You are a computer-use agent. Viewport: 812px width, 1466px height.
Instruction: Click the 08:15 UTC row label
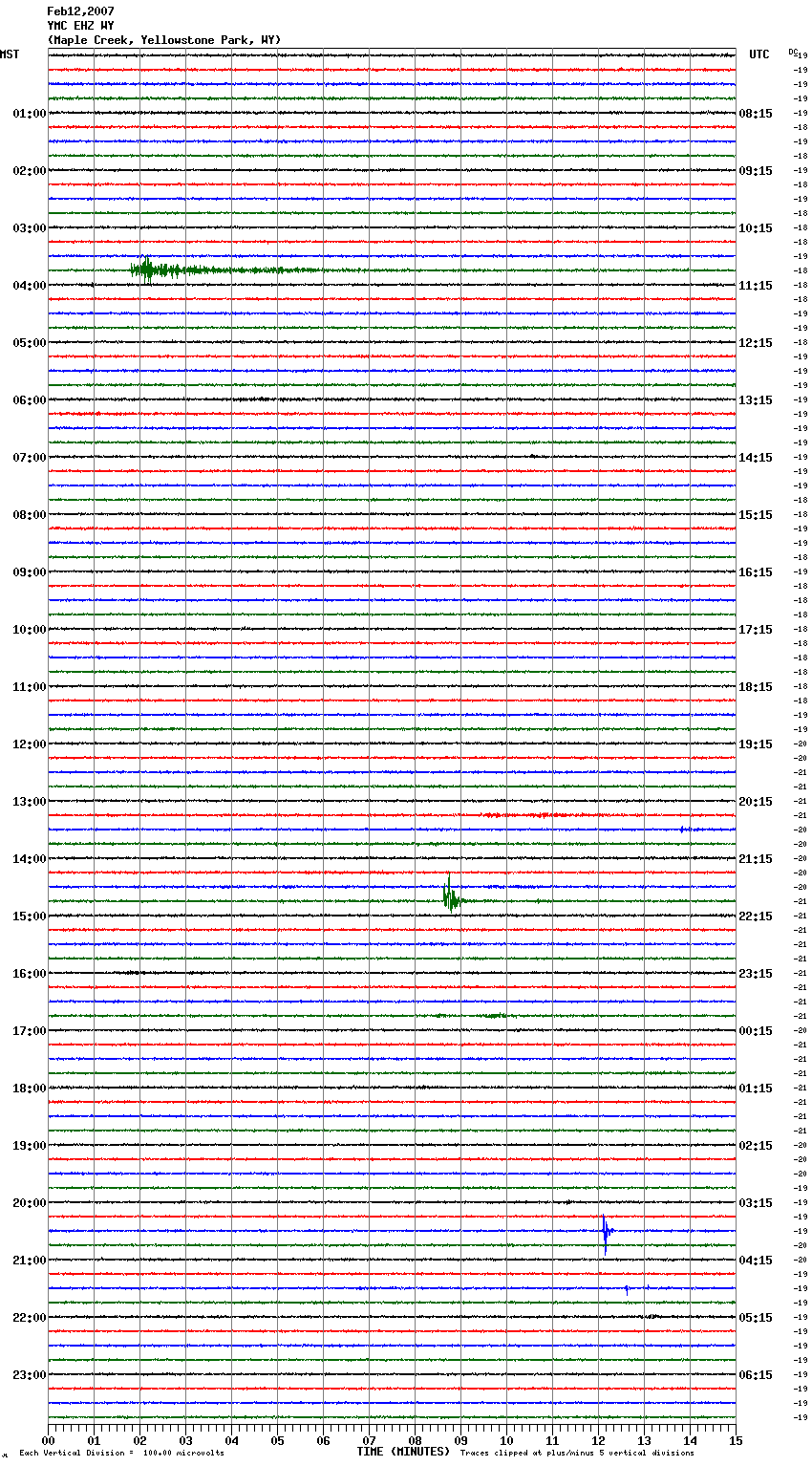756,114
